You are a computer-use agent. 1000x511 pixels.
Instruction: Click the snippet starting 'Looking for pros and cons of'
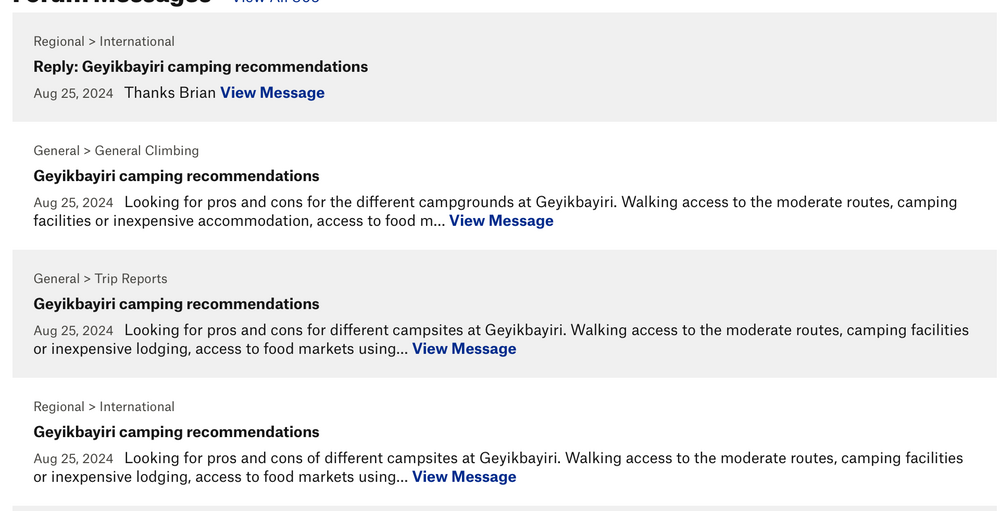point(543,458)
